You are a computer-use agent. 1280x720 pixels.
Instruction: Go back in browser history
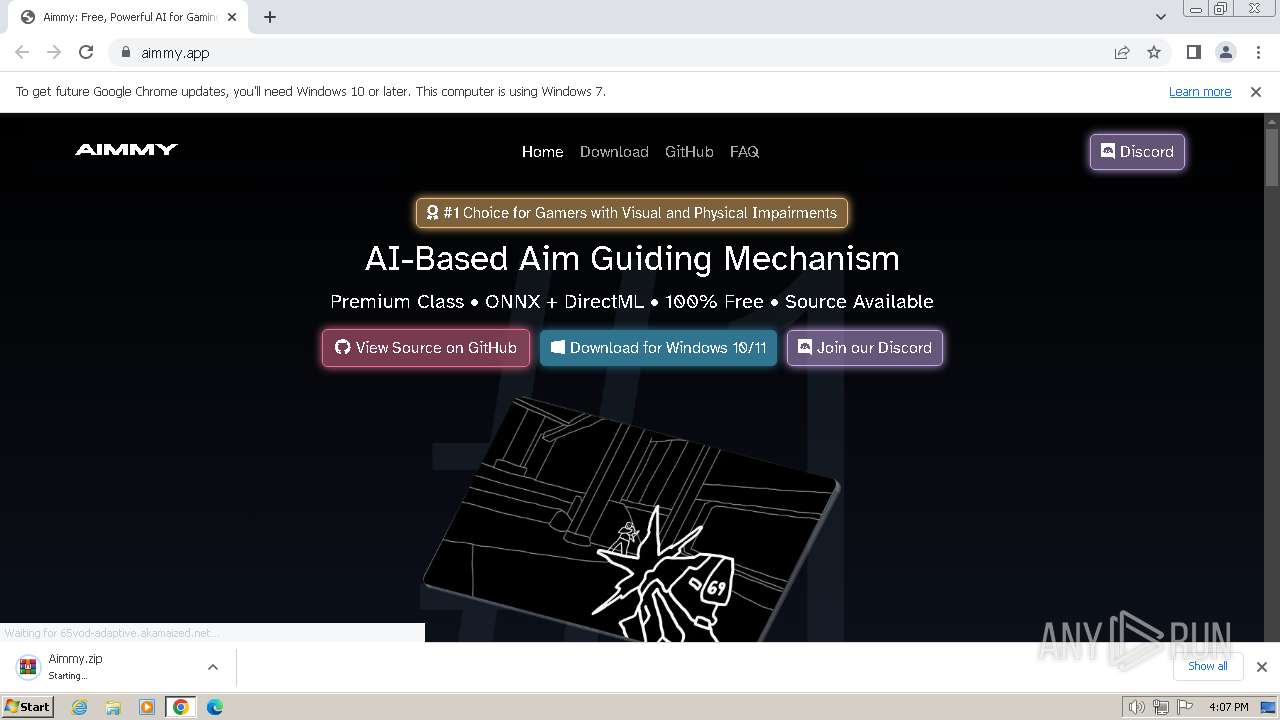pos(22,53)
